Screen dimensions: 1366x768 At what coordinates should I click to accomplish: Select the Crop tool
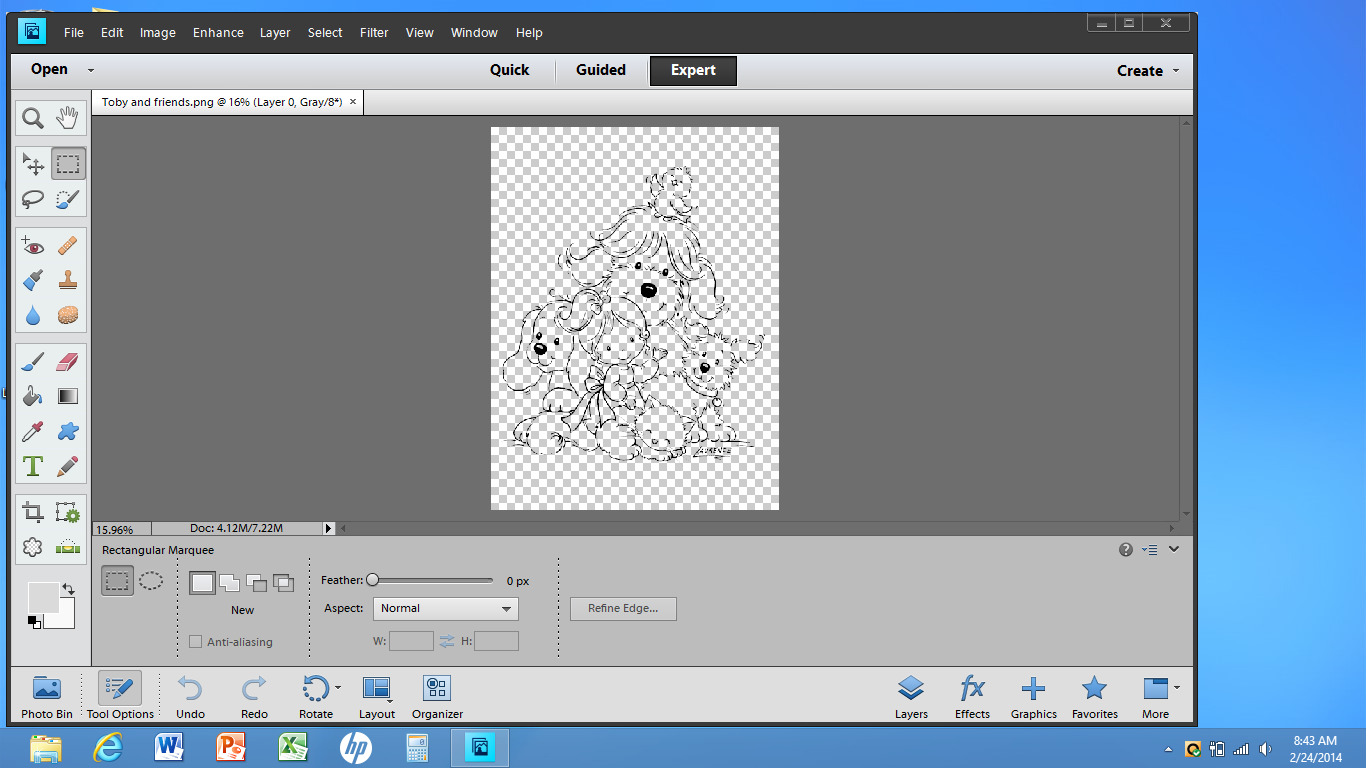point(33,513)
